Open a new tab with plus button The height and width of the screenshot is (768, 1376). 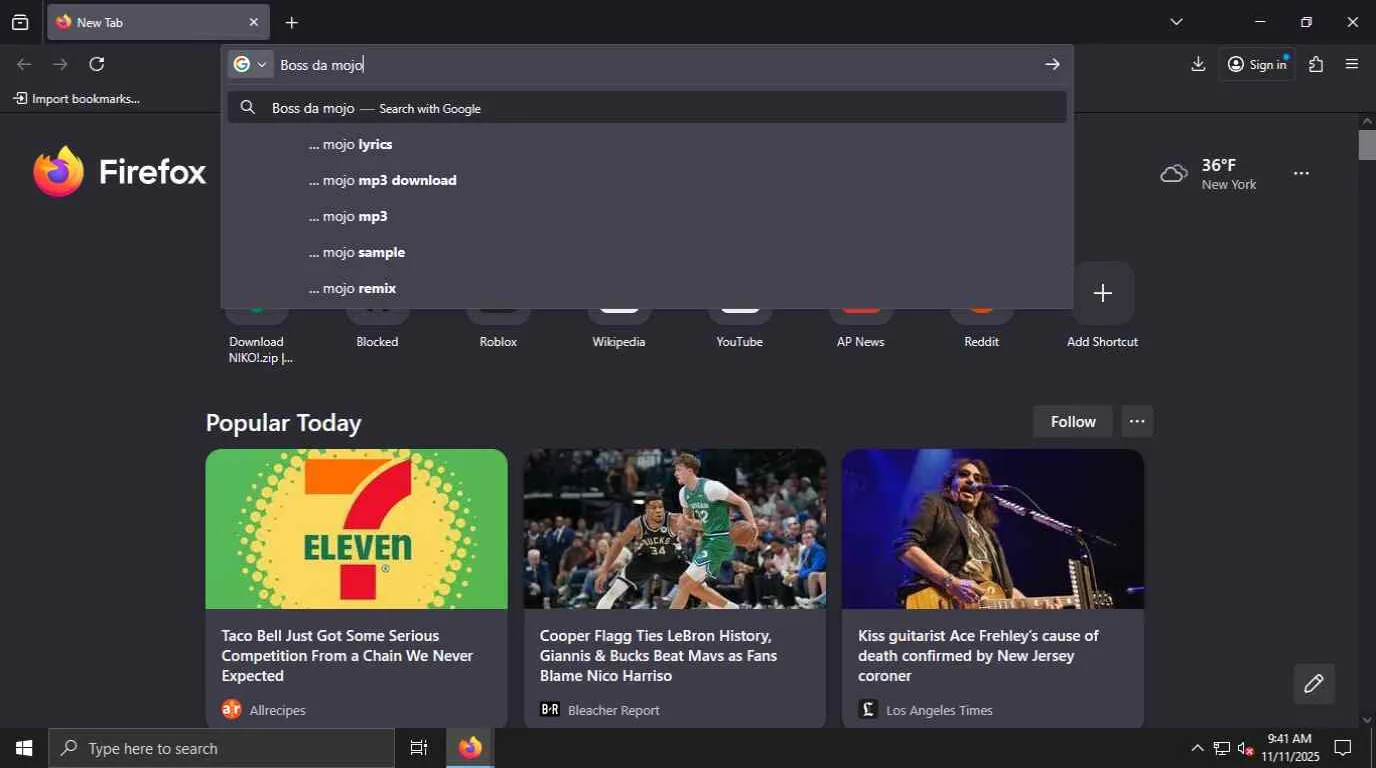pos(291,22)
